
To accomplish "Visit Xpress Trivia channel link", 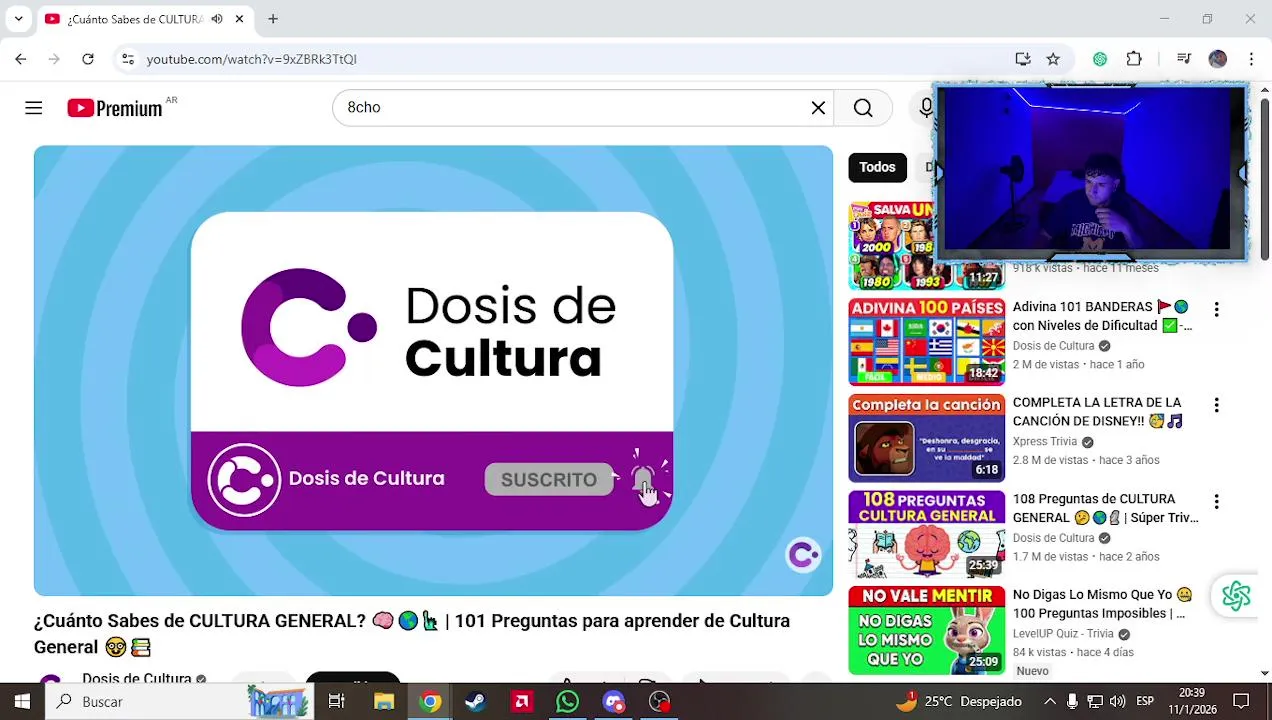I will point(1045,442).
